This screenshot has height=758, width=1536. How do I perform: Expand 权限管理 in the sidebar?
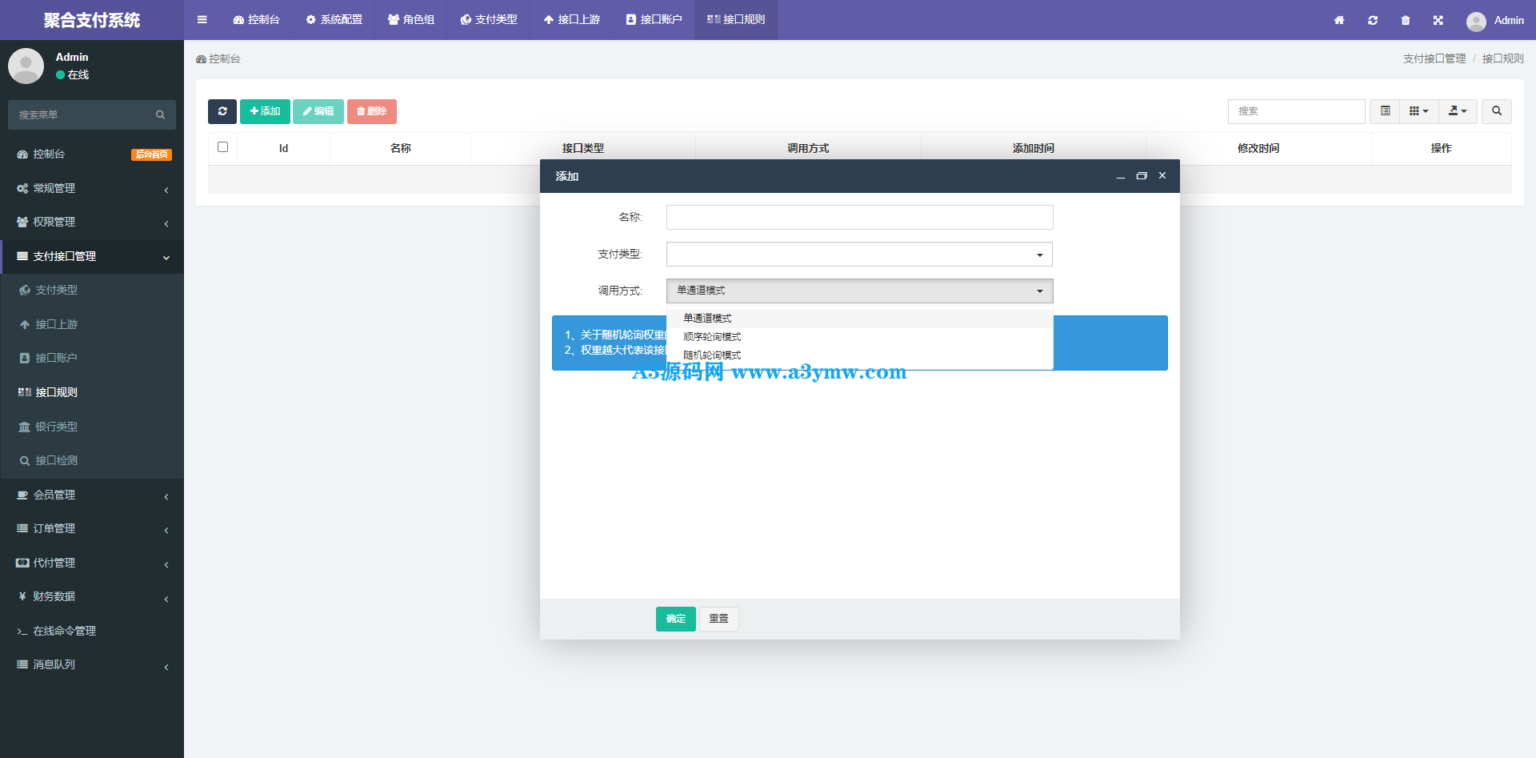pyautogui.click(x=92, y=222)
